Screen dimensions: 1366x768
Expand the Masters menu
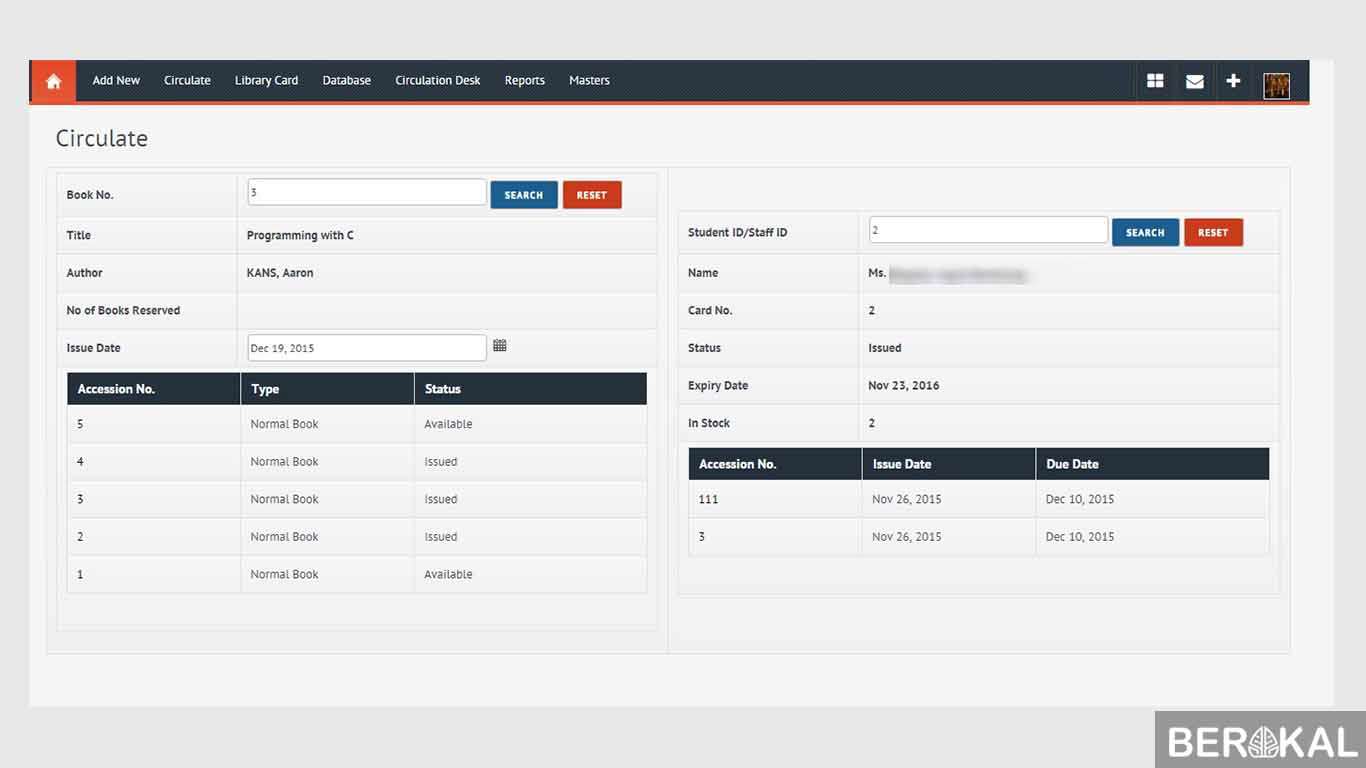[589, 81]
